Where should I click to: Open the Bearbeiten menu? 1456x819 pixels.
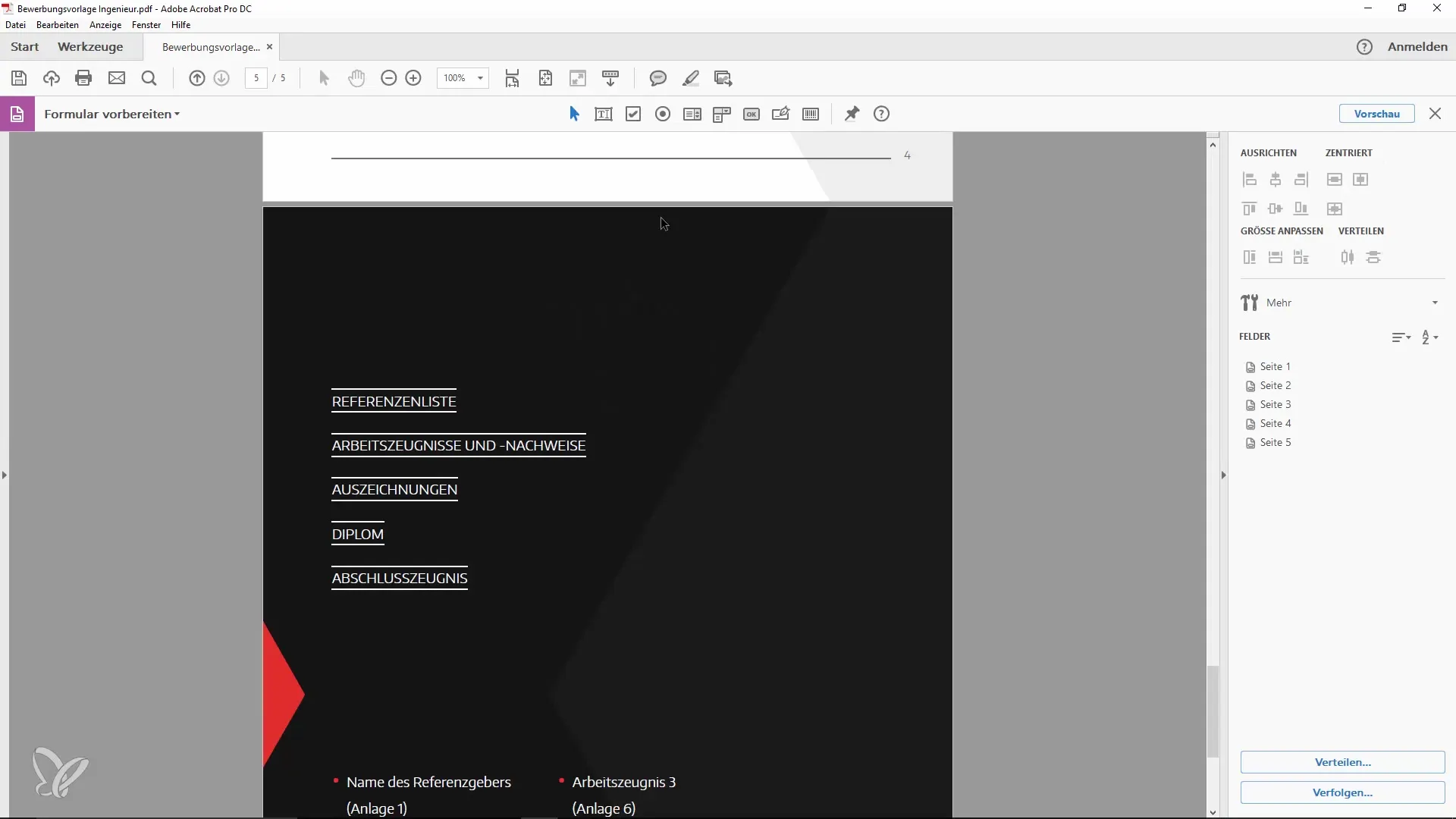coord(58,25)
